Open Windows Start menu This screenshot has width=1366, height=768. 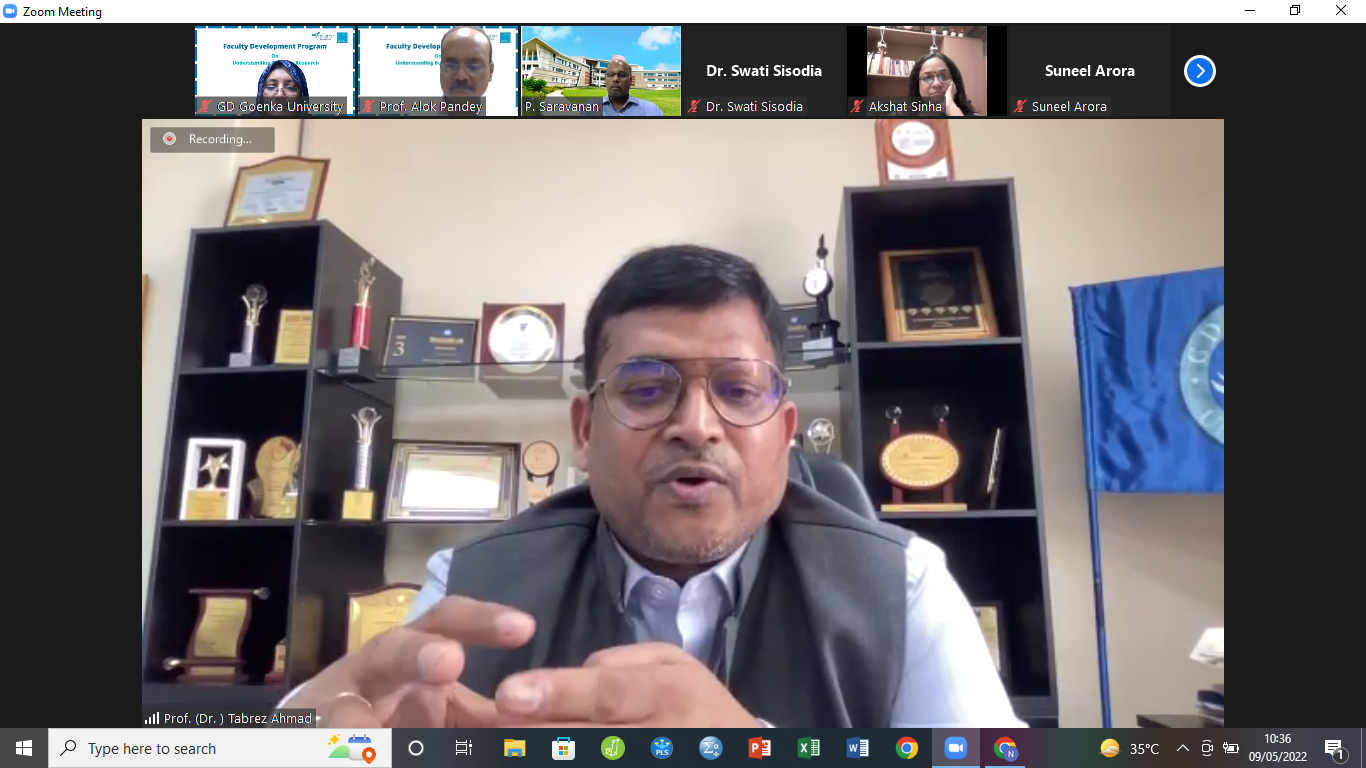[x=24, y=748]
